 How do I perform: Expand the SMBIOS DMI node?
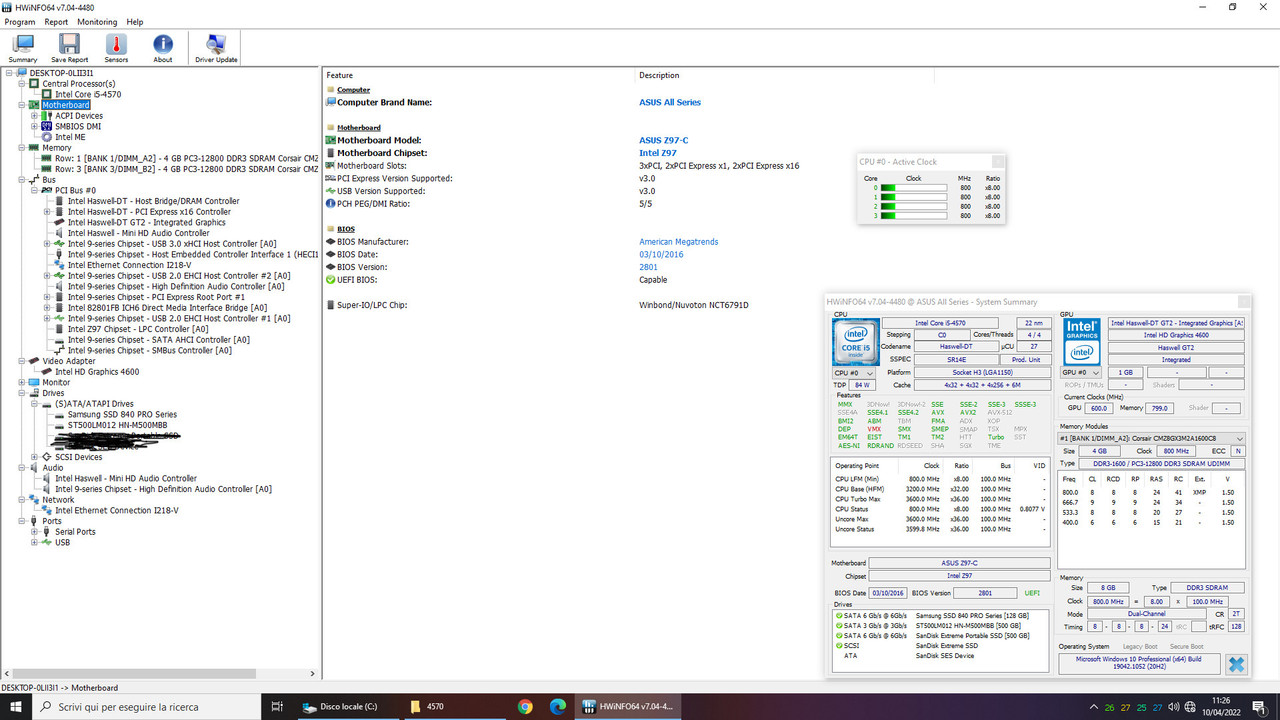pyautogui.click(x=34, y=126)
